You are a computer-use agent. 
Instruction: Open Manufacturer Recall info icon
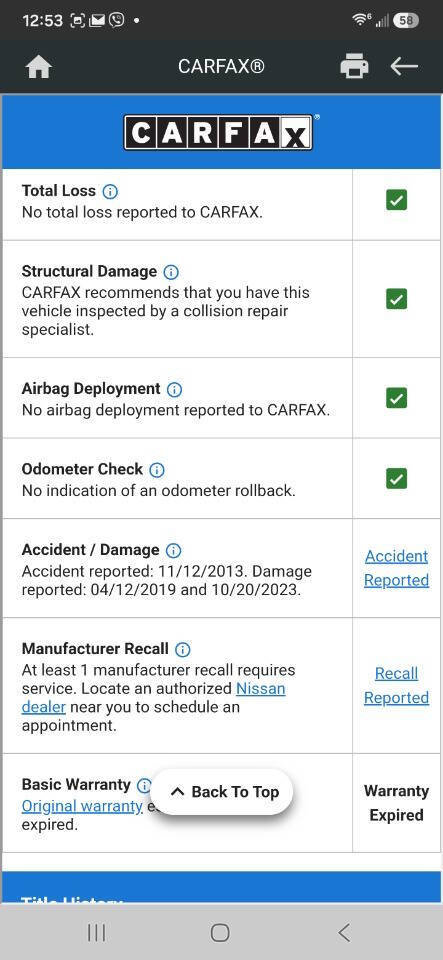click(x=182, y=649)
